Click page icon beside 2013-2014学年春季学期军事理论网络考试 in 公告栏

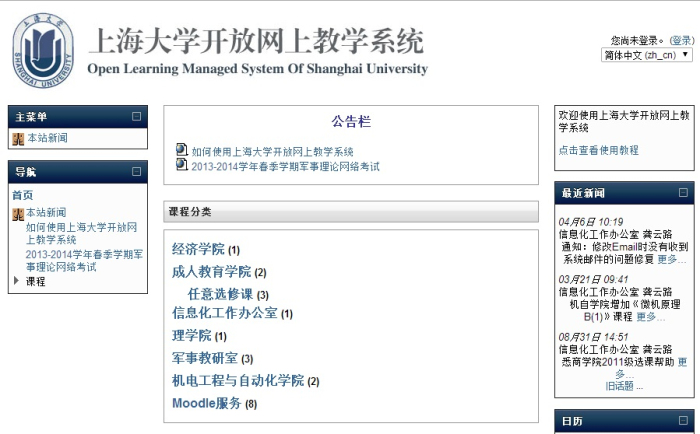coord(182,165)
